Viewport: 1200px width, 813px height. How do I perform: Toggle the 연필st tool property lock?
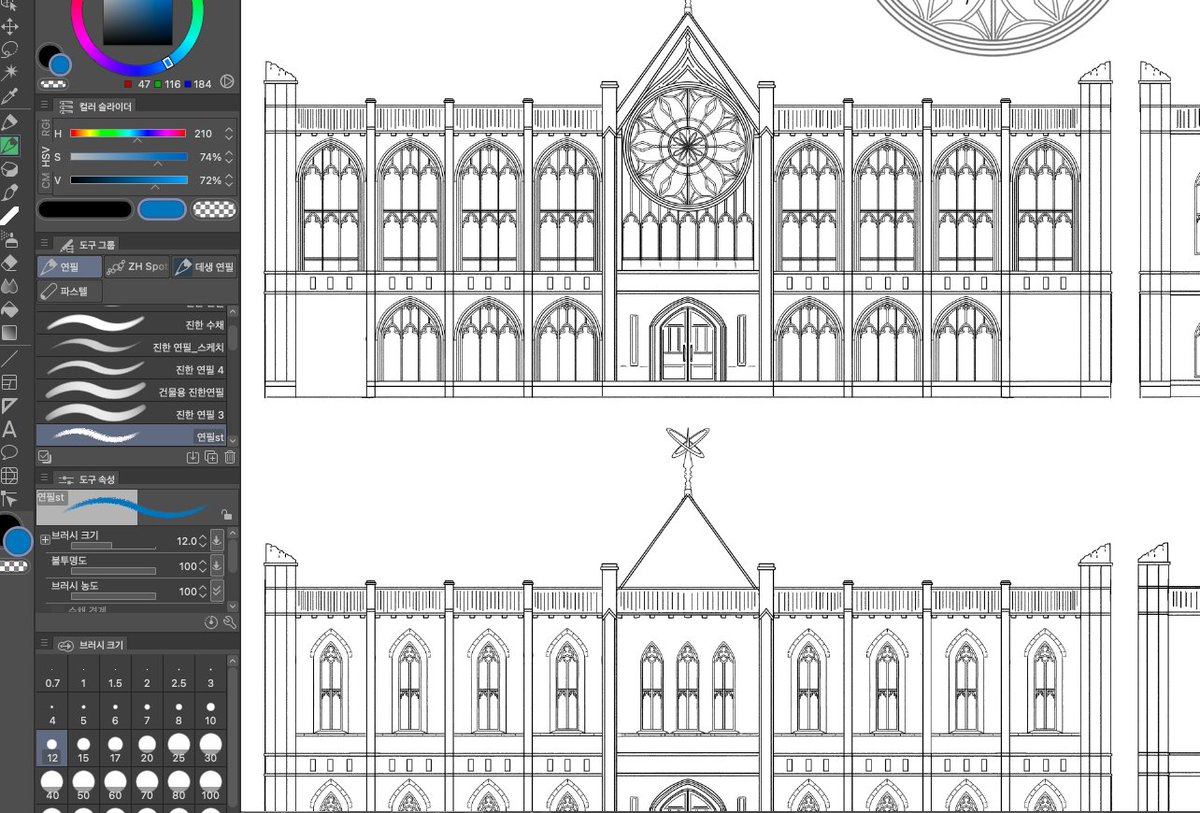click(x=227, y=514)
